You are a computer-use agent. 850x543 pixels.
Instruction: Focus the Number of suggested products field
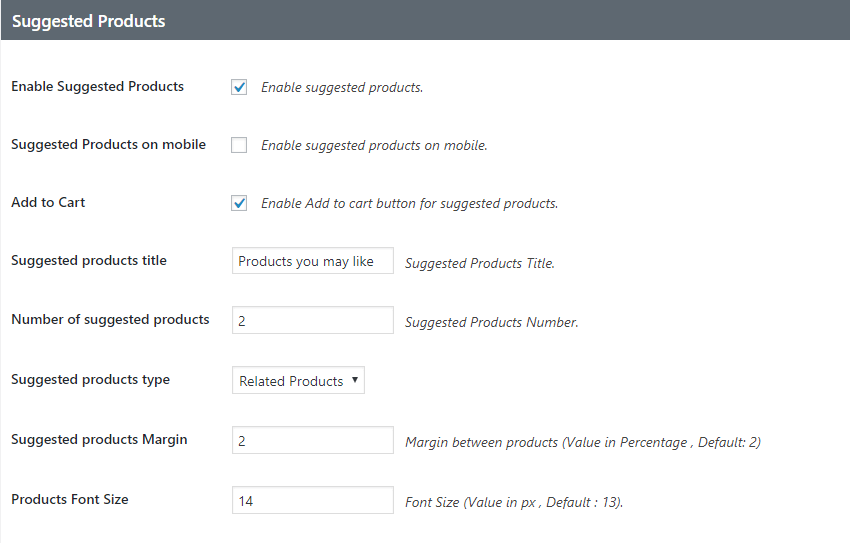(312, 320)
